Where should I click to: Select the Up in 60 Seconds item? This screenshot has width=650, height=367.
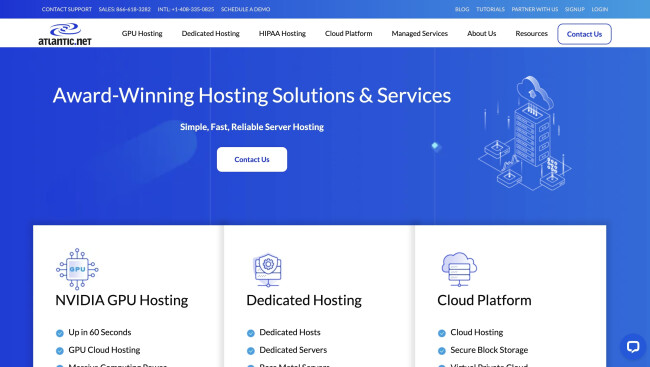(100, 333)
